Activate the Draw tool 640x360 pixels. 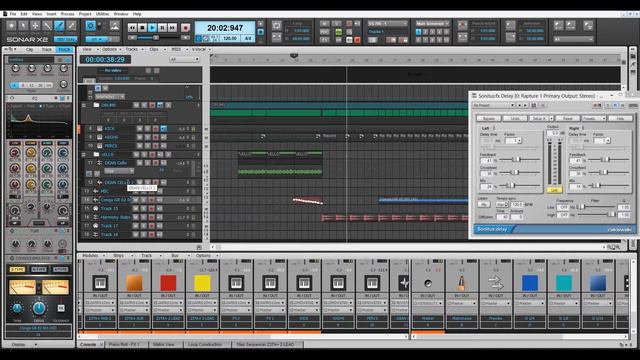(x=60, y=26)
